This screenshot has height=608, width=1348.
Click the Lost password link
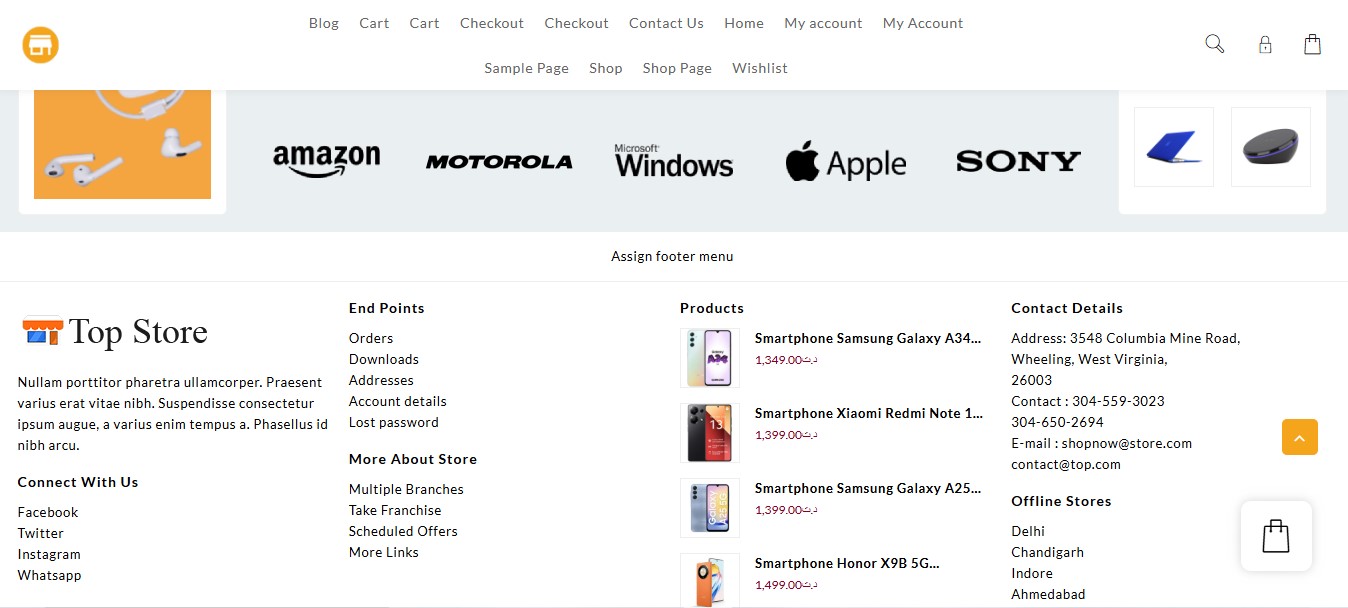coord(393,422)
